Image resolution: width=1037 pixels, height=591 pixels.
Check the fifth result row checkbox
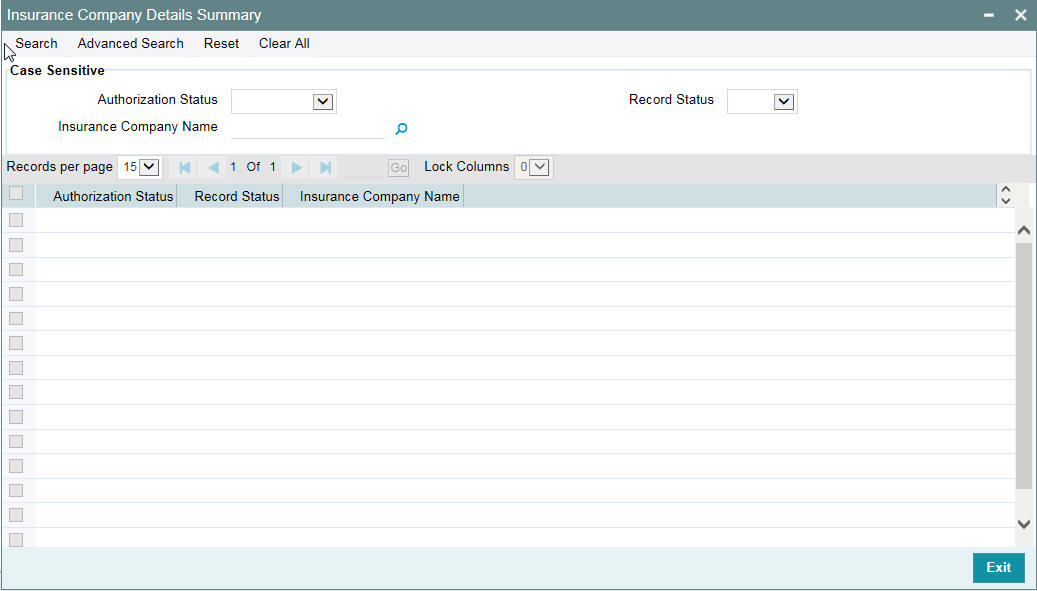(16, 319)
